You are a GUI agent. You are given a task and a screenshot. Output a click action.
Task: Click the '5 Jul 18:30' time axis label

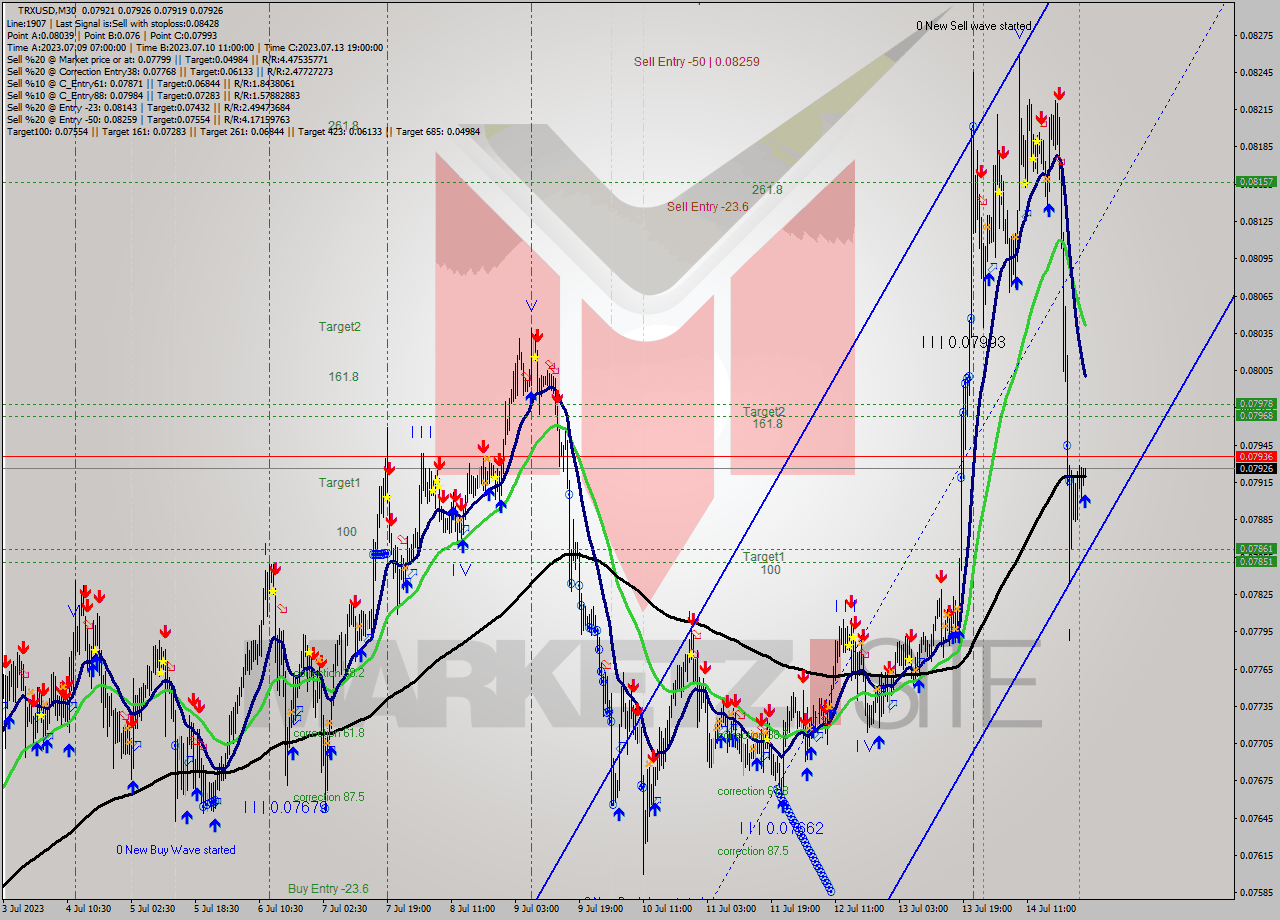click(216, 909)
